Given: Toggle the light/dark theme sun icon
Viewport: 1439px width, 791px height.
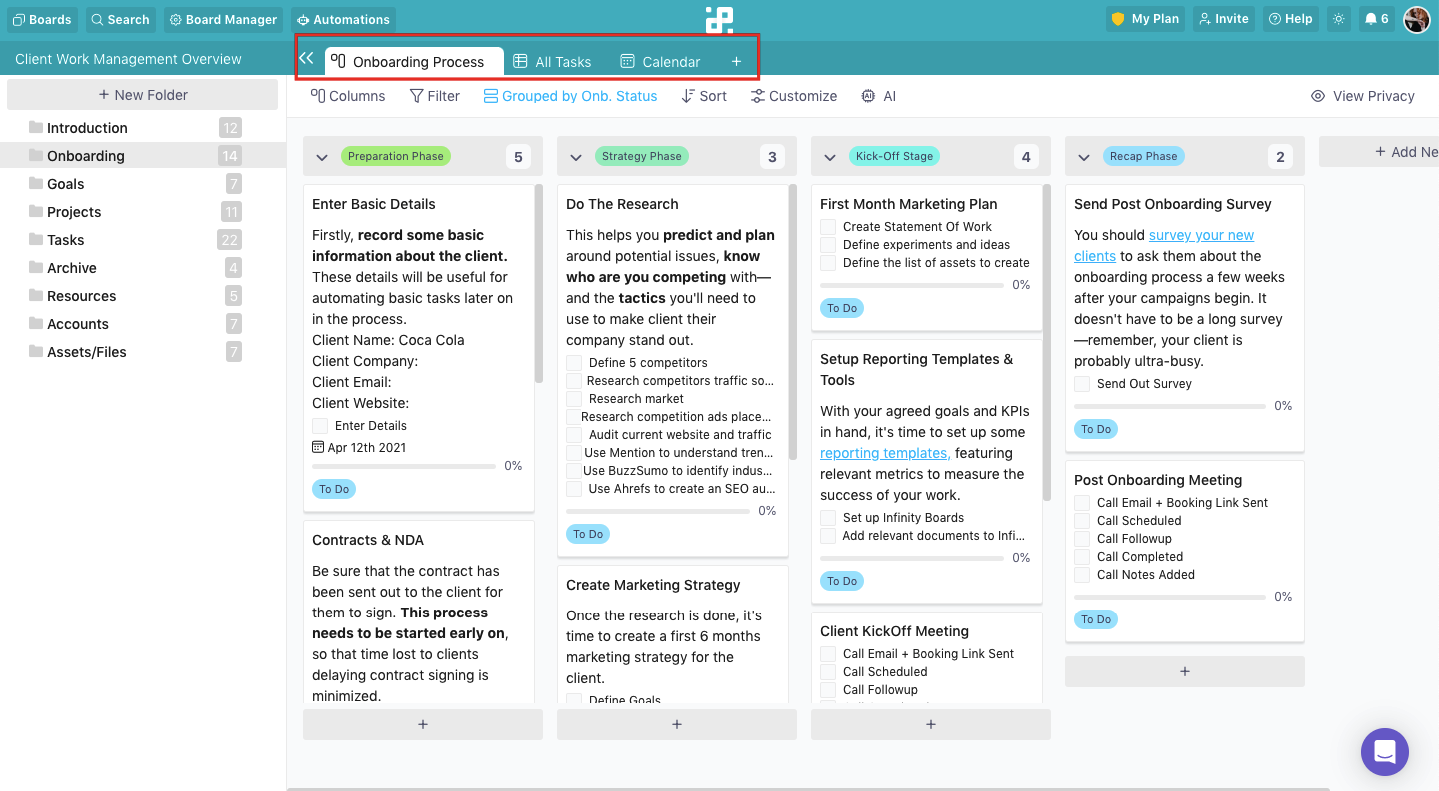Looking at the screenshot, I should pos(1338,19).
